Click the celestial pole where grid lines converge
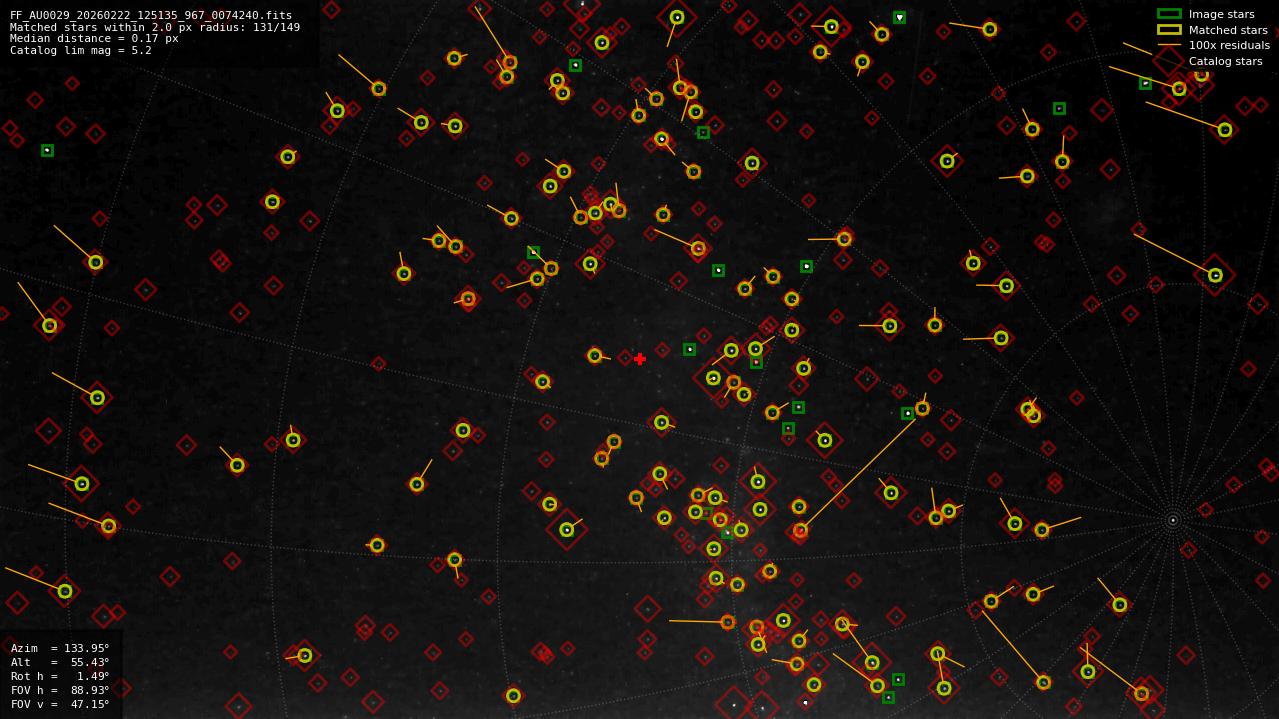1279x719 pixels. (x=1173, y=520)
